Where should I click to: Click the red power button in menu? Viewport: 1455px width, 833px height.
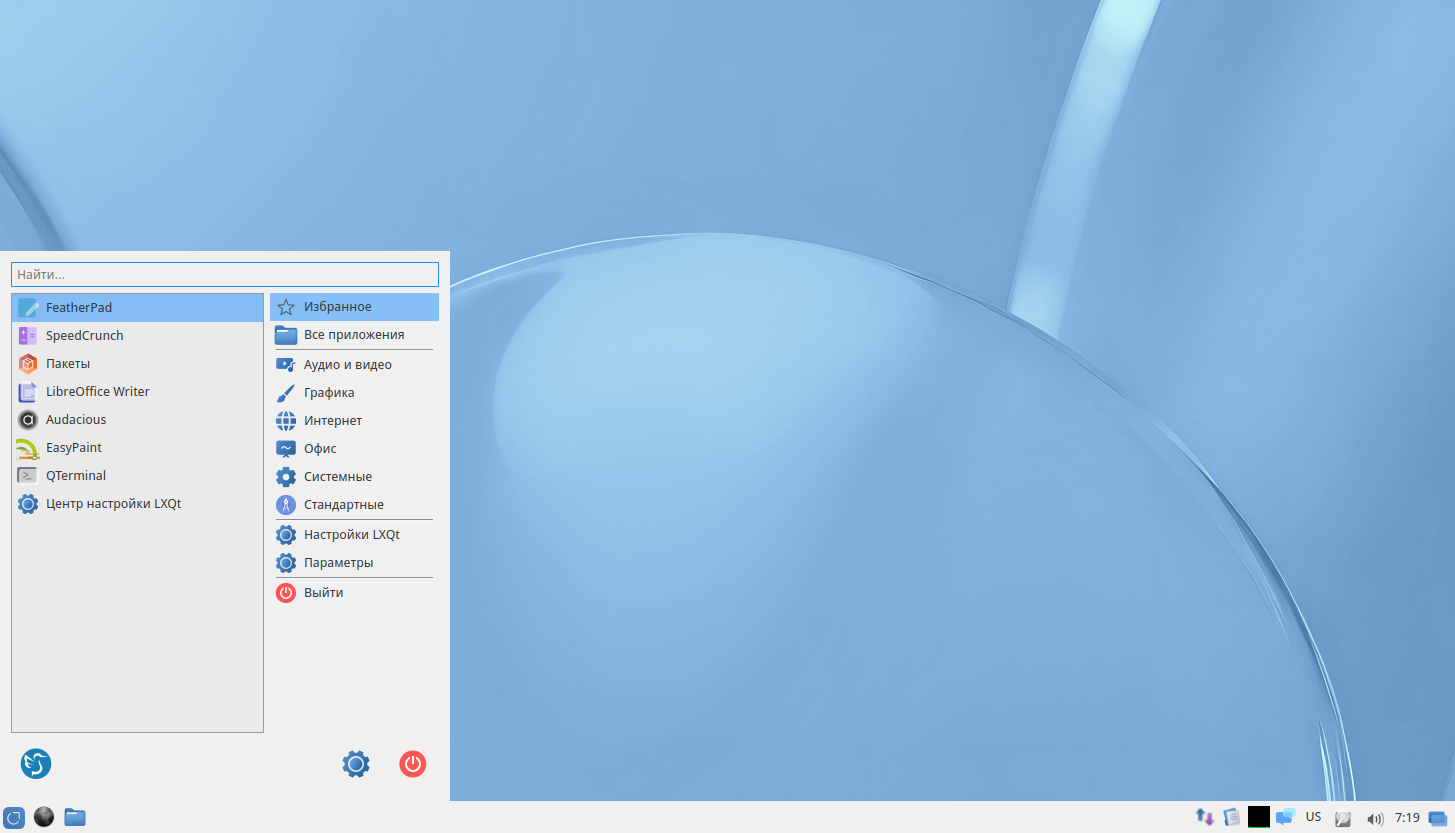pyautogui.click(x=413, y=764)
